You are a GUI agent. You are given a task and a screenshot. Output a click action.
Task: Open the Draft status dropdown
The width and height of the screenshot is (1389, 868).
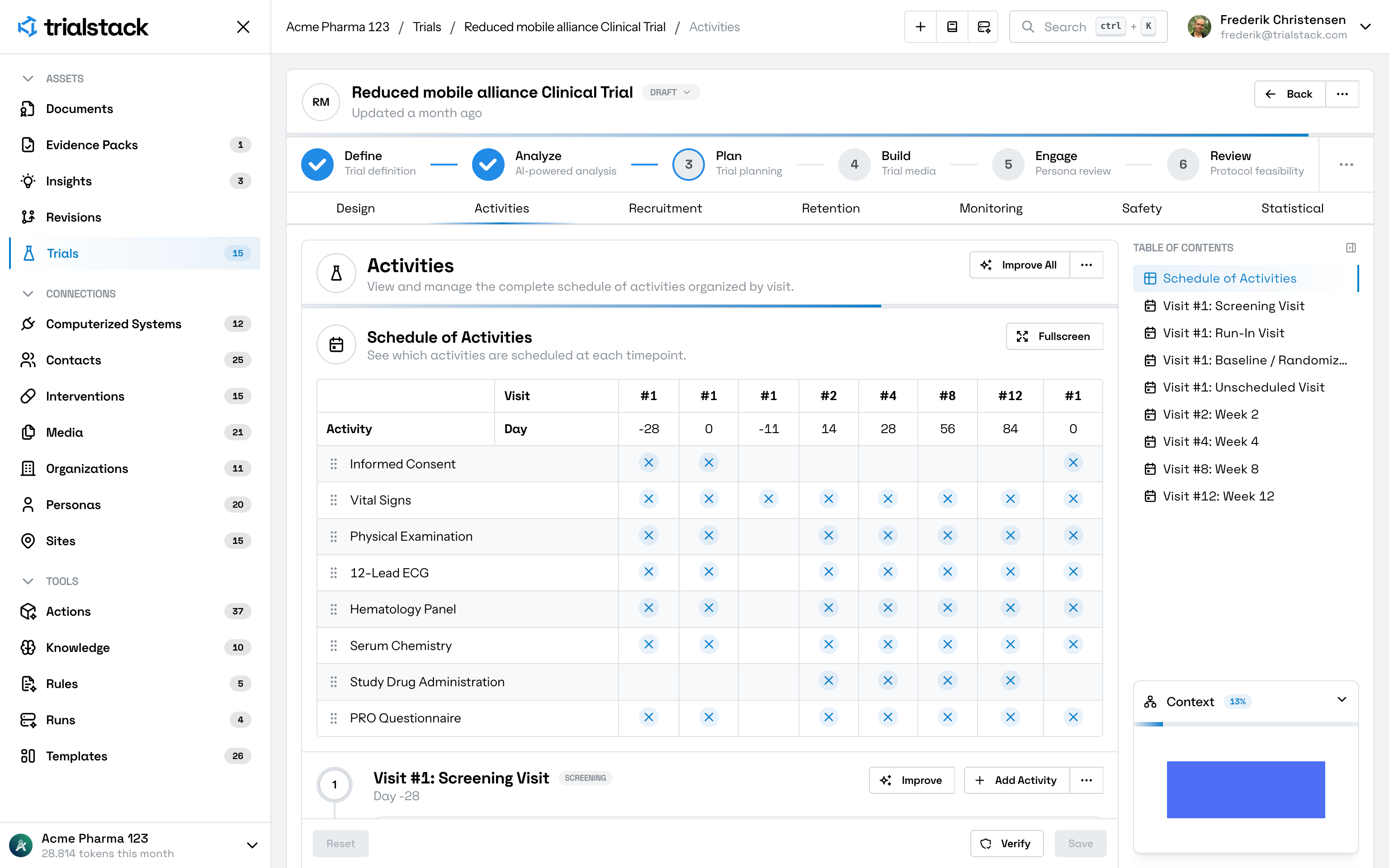pos(671,92)
